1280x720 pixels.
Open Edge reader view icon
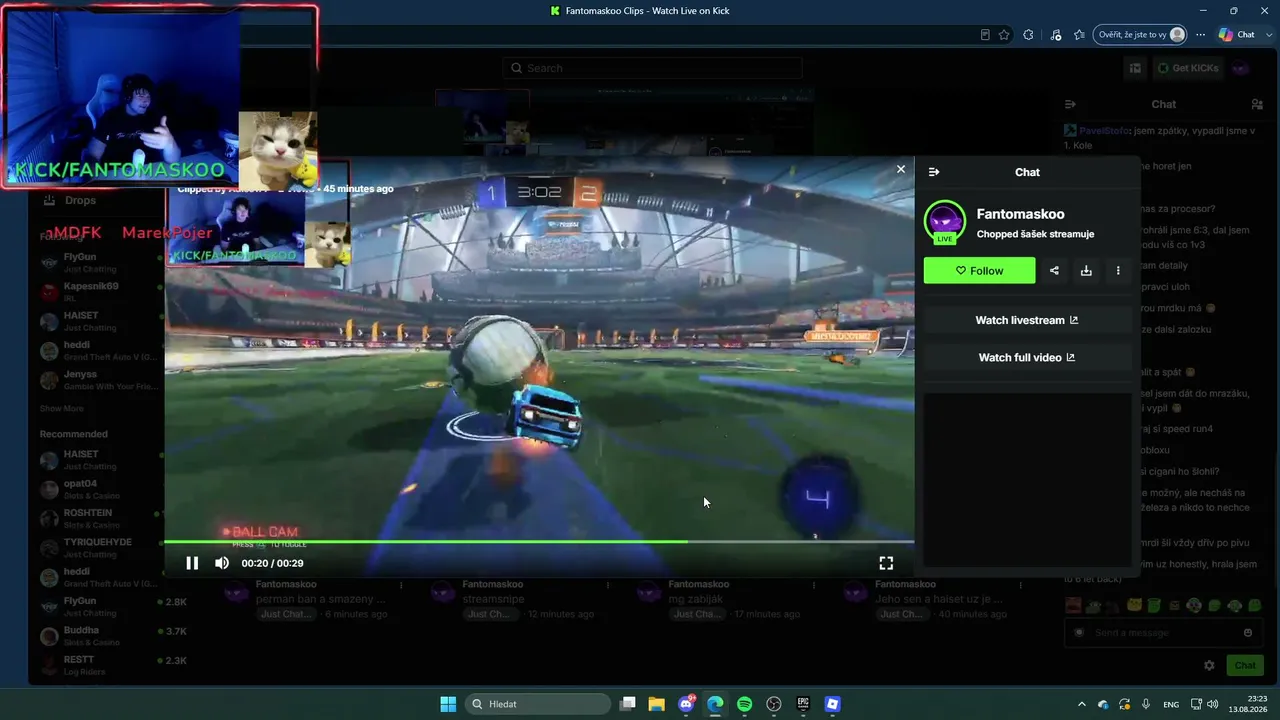click(x=985, y=35)
